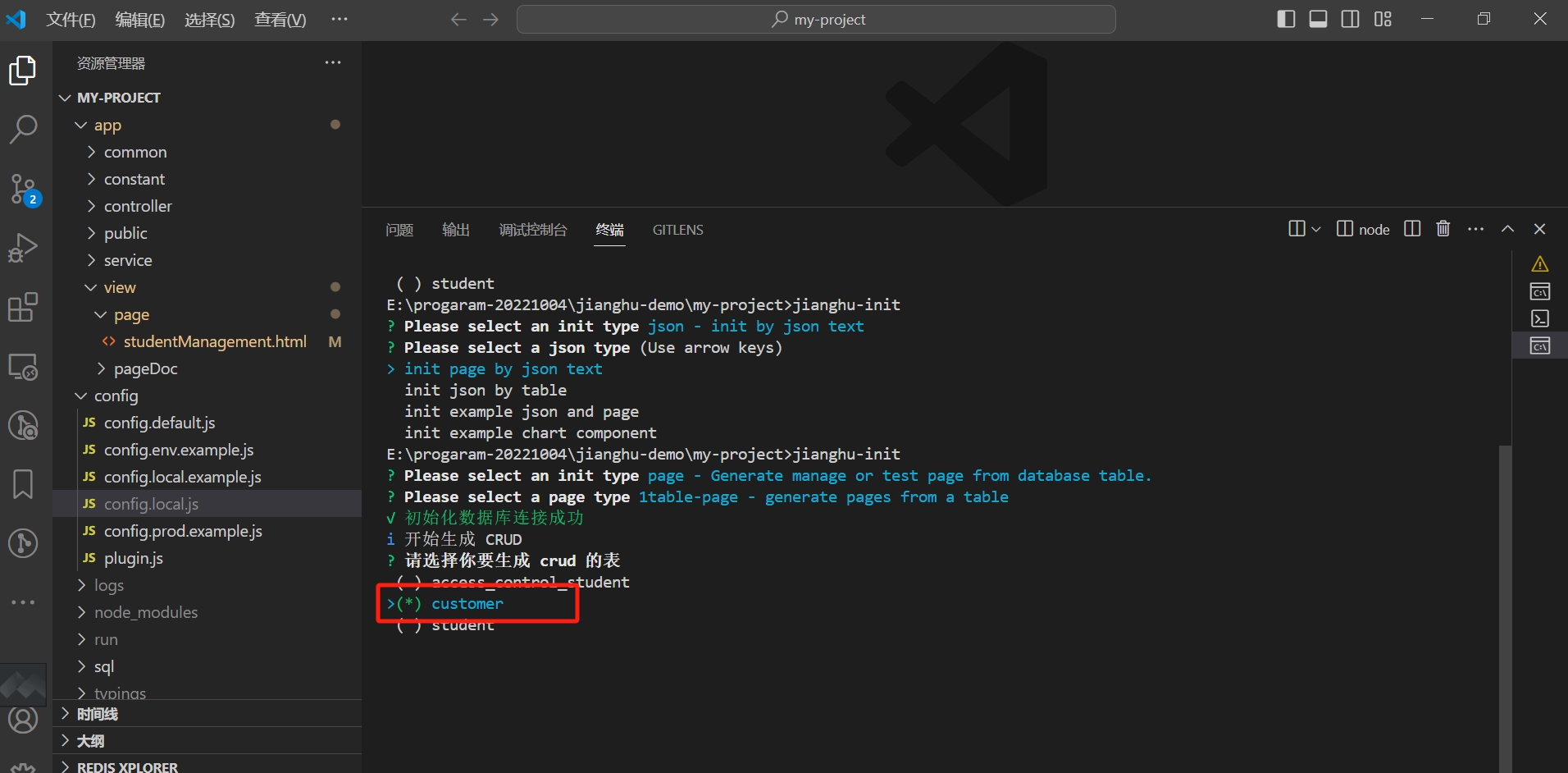Open the terminal launch profile dropdown
Image resolution: width=1568 pixels, height=773 pixels.
pyautogui.click(x=1315, y=229)
